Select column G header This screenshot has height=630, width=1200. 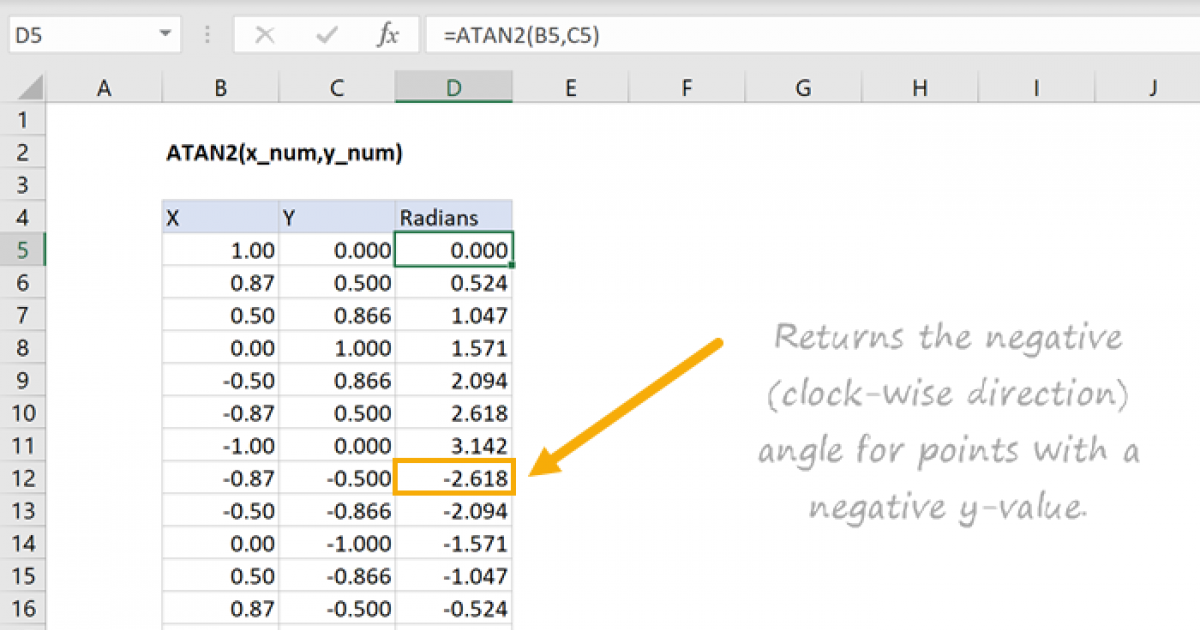tap(803, 88)
